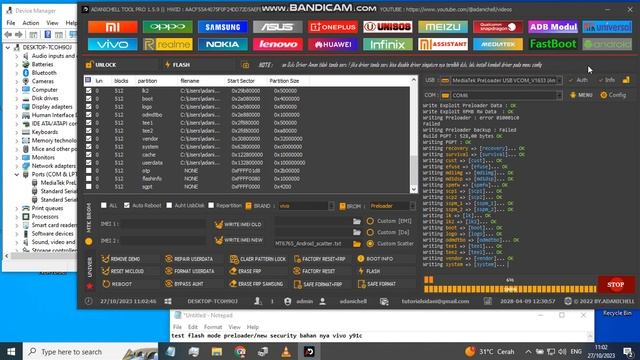The image size is (640, 360).
Task: Toggle Auto Reboot checkbox
Action: 127,205
